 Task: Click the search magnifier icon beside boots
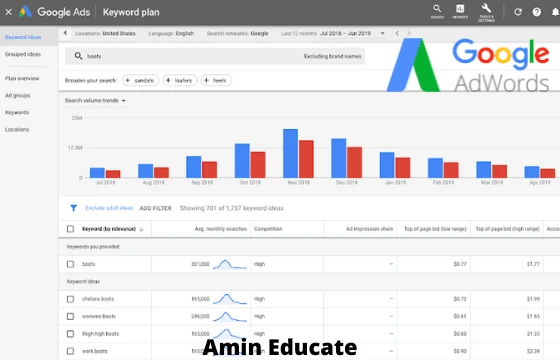tap(78, 56)
